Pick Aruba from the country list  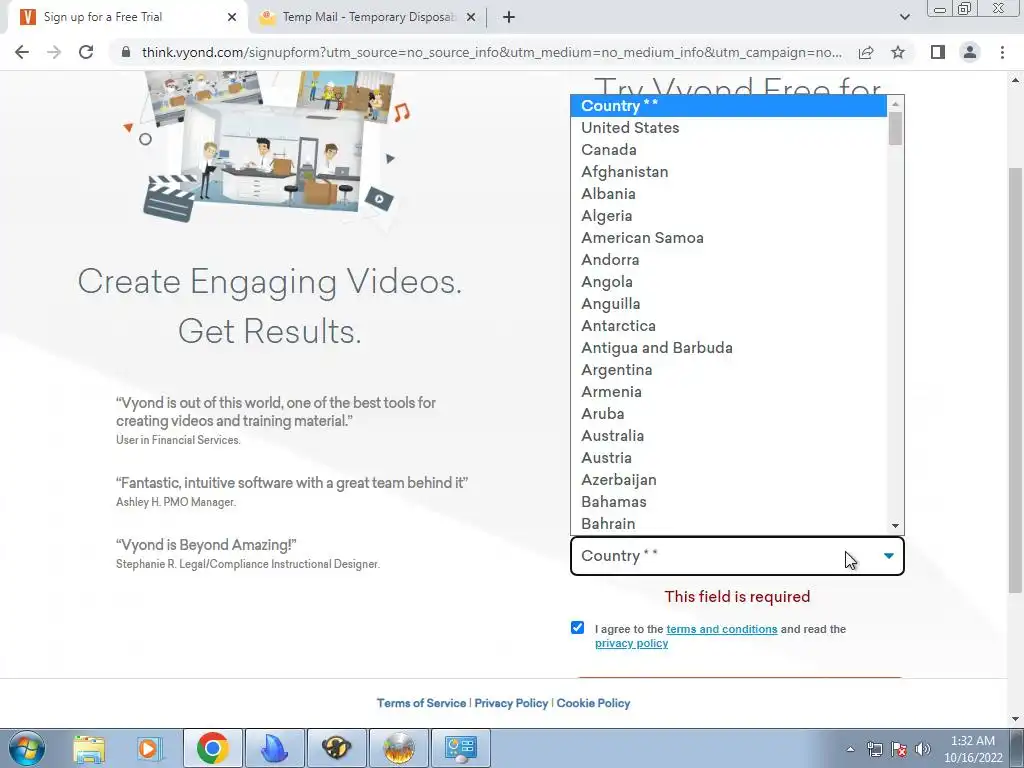(729, 413)
